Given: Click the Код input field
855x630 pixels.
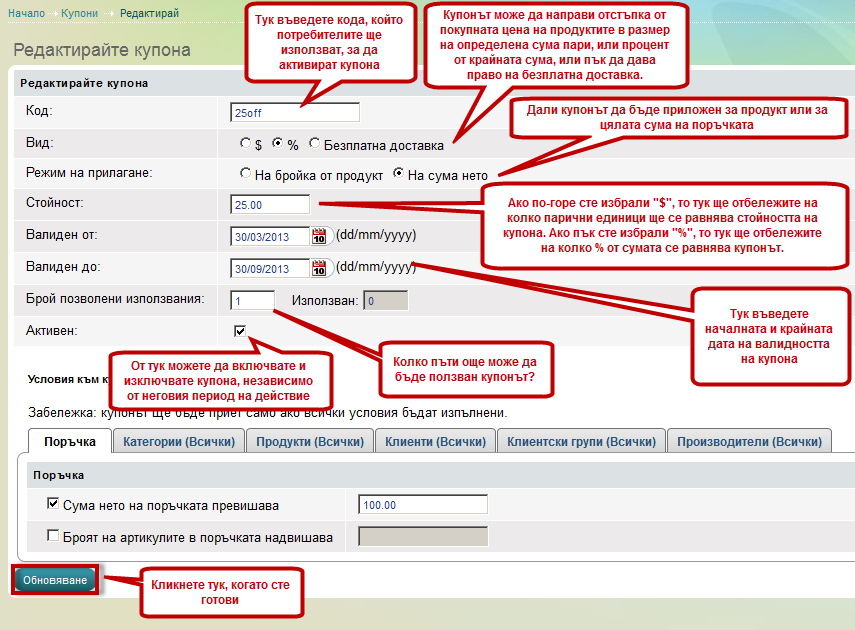Looking at the screenshot, I should coord(293,112).
